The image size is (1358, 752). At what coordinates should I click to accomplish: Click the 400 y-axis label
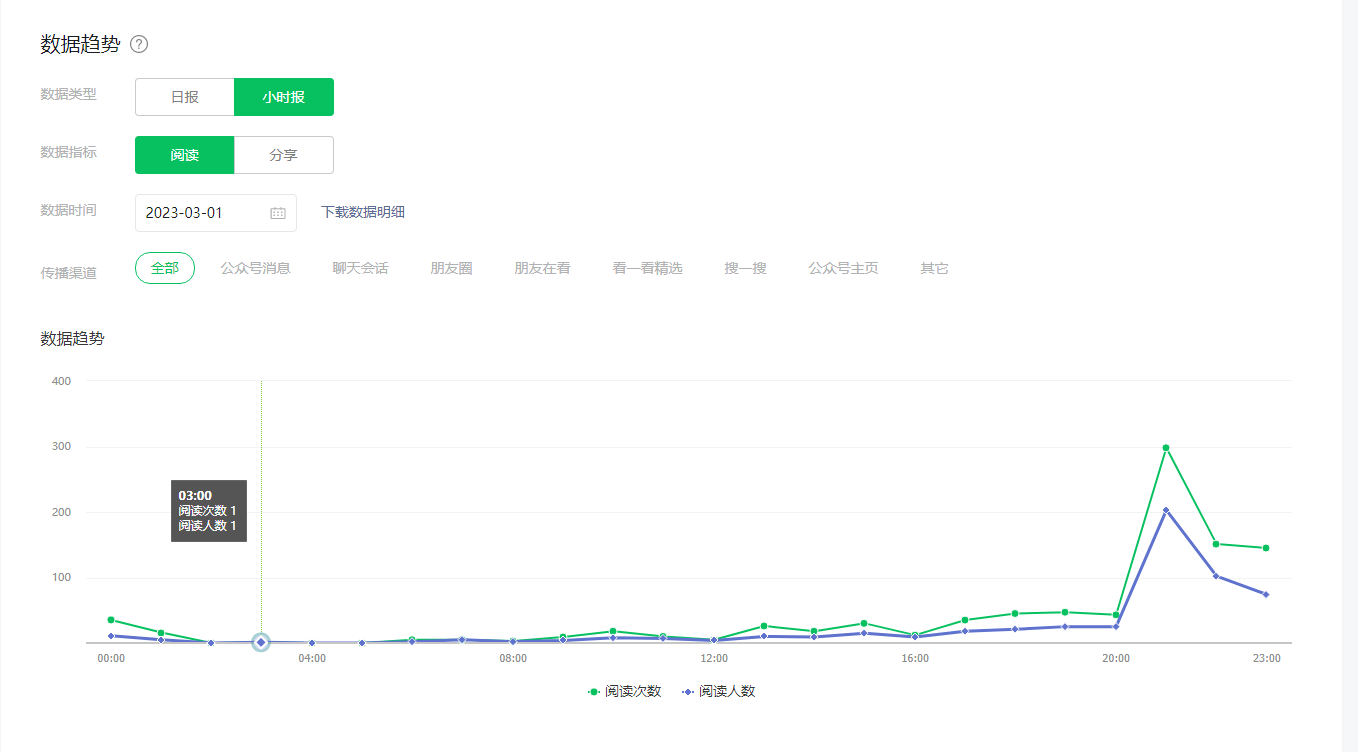click(x=61, y=381)
